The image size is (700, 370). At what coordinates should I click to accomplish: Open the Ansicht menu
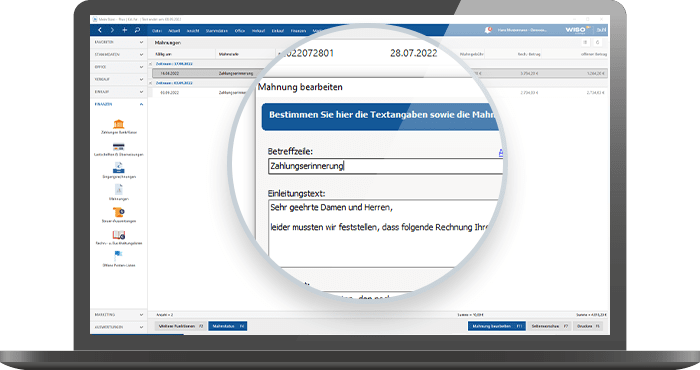(193, 31)
